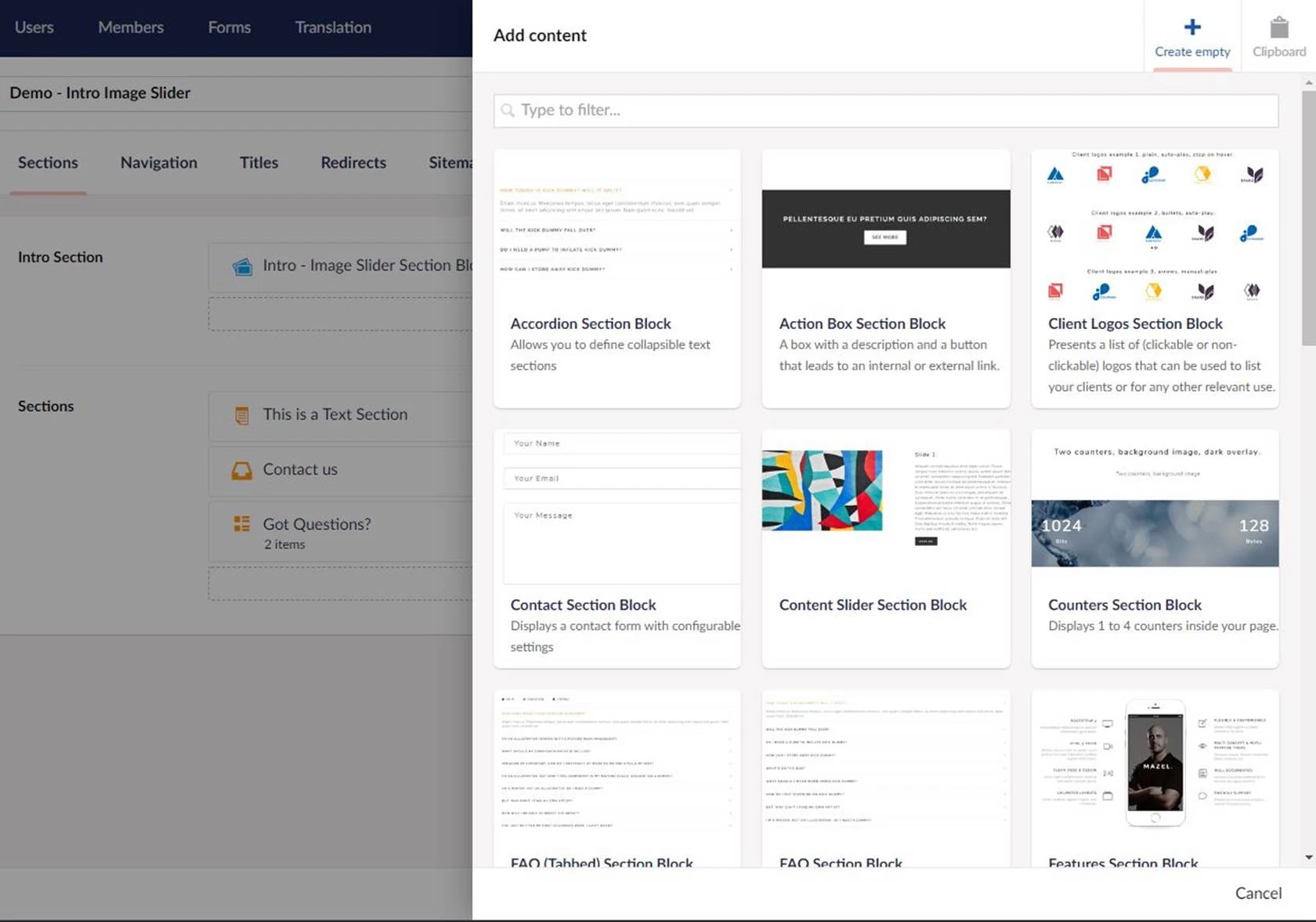Switch to the Navigation tab
1316x922 pixels.
[158, 163]
